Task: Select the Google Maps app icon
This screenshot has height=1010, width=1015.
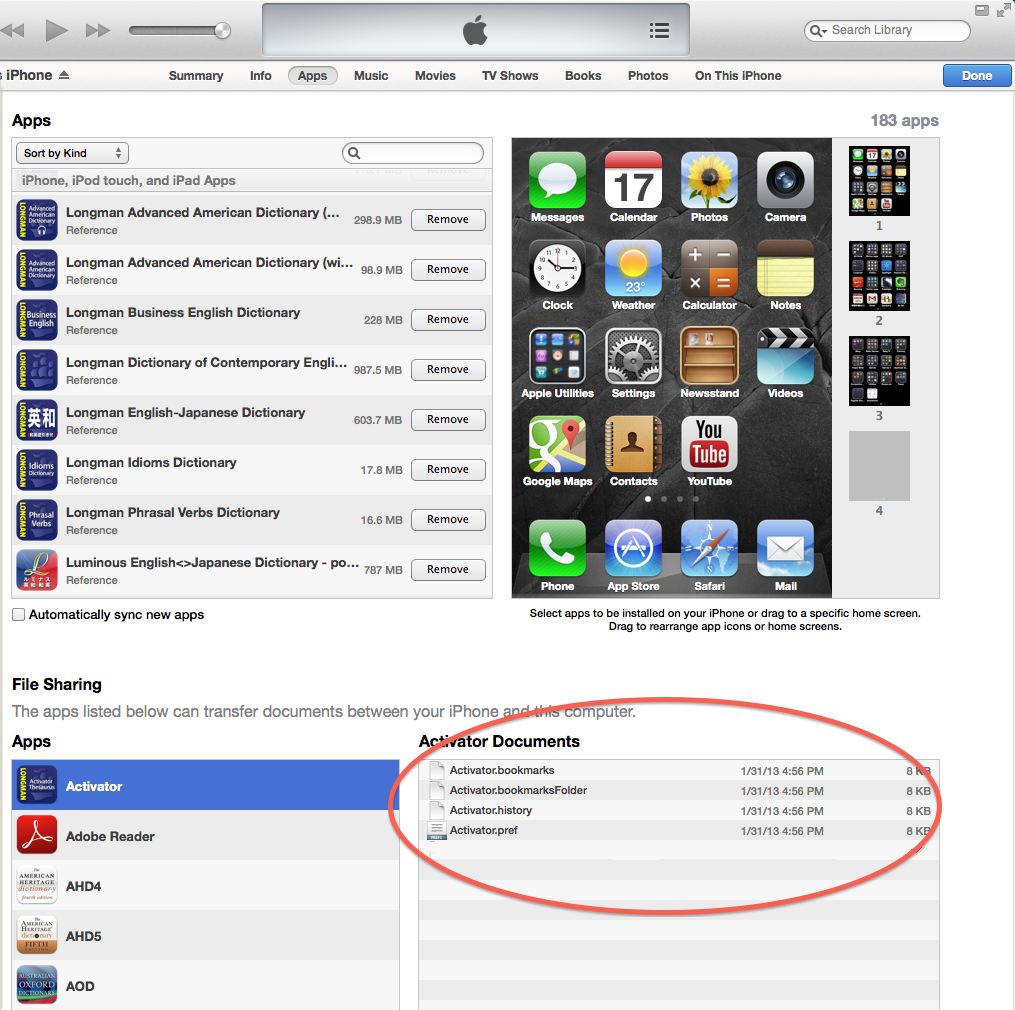Action: point(557,444)
